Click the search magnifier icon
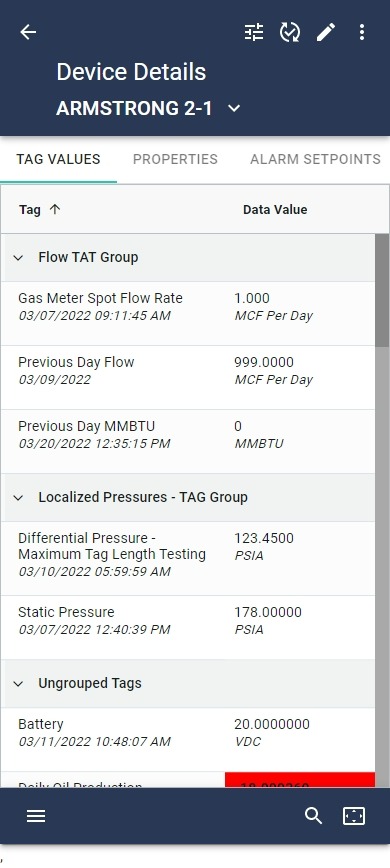Screen dimensions: 390x868 tap(314, 816)
